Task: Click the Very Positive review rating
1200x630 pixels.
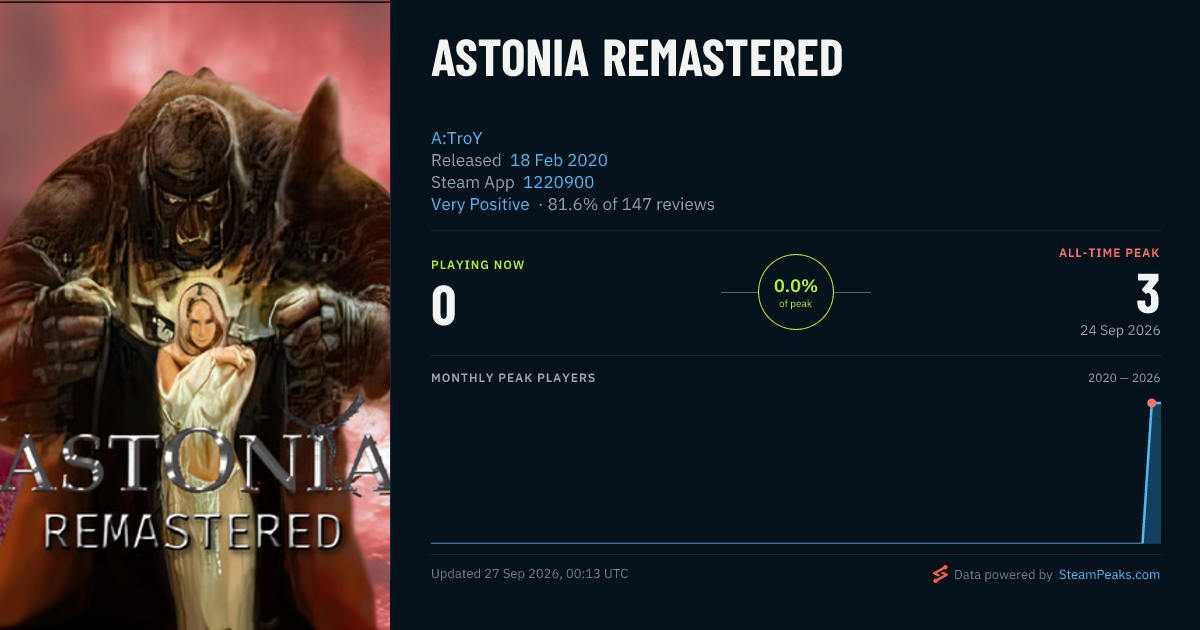Action: 480,204
